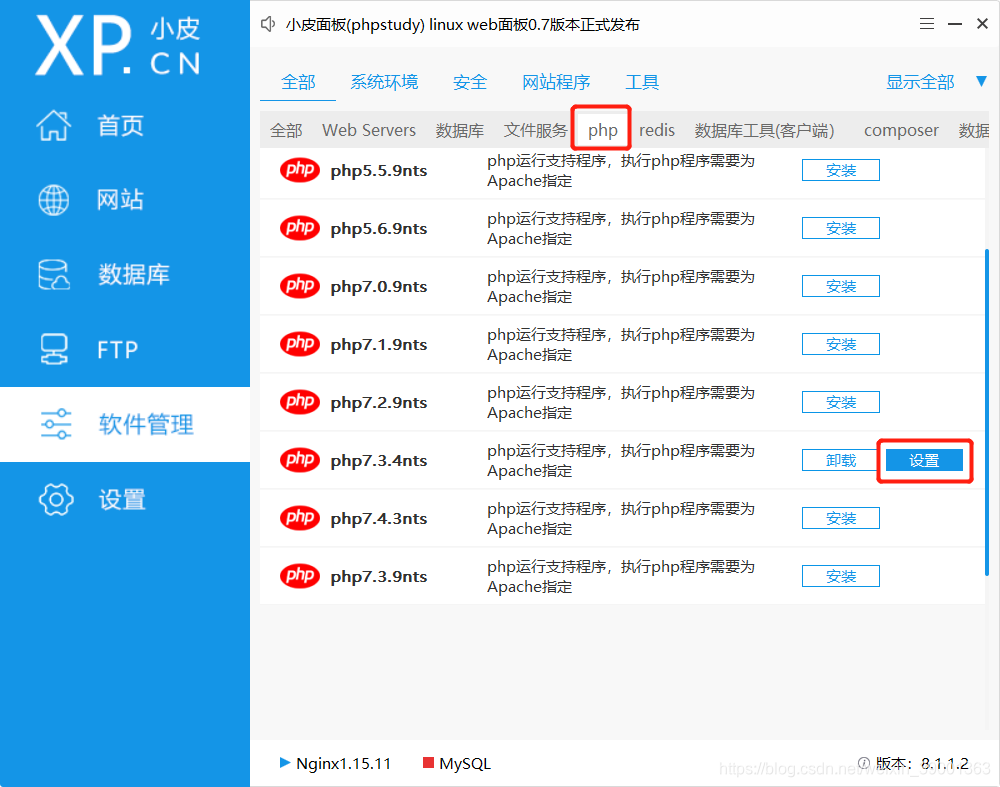
Task: Click the speaker announcement icon
Action: point(268,24)
